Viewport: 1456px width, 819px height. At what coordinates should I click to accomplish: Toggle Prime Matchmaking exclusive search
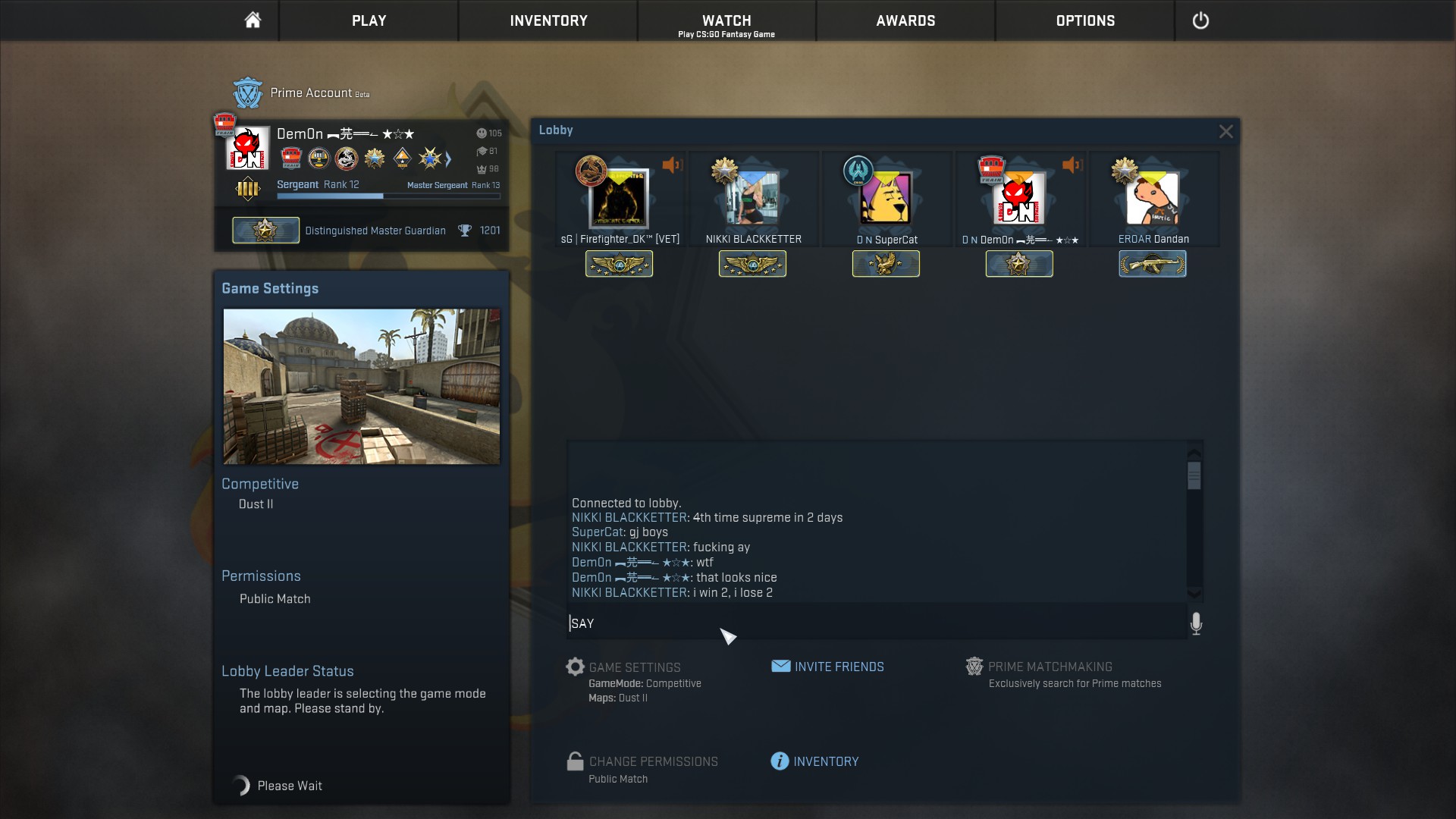coord(1050,667)
